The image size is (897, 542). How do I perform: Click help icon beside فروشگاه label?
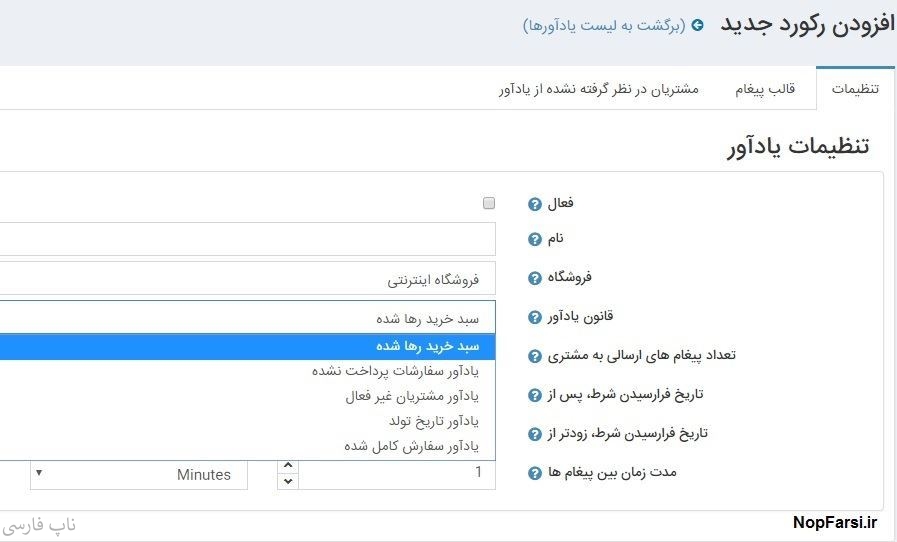click(534, 278)
